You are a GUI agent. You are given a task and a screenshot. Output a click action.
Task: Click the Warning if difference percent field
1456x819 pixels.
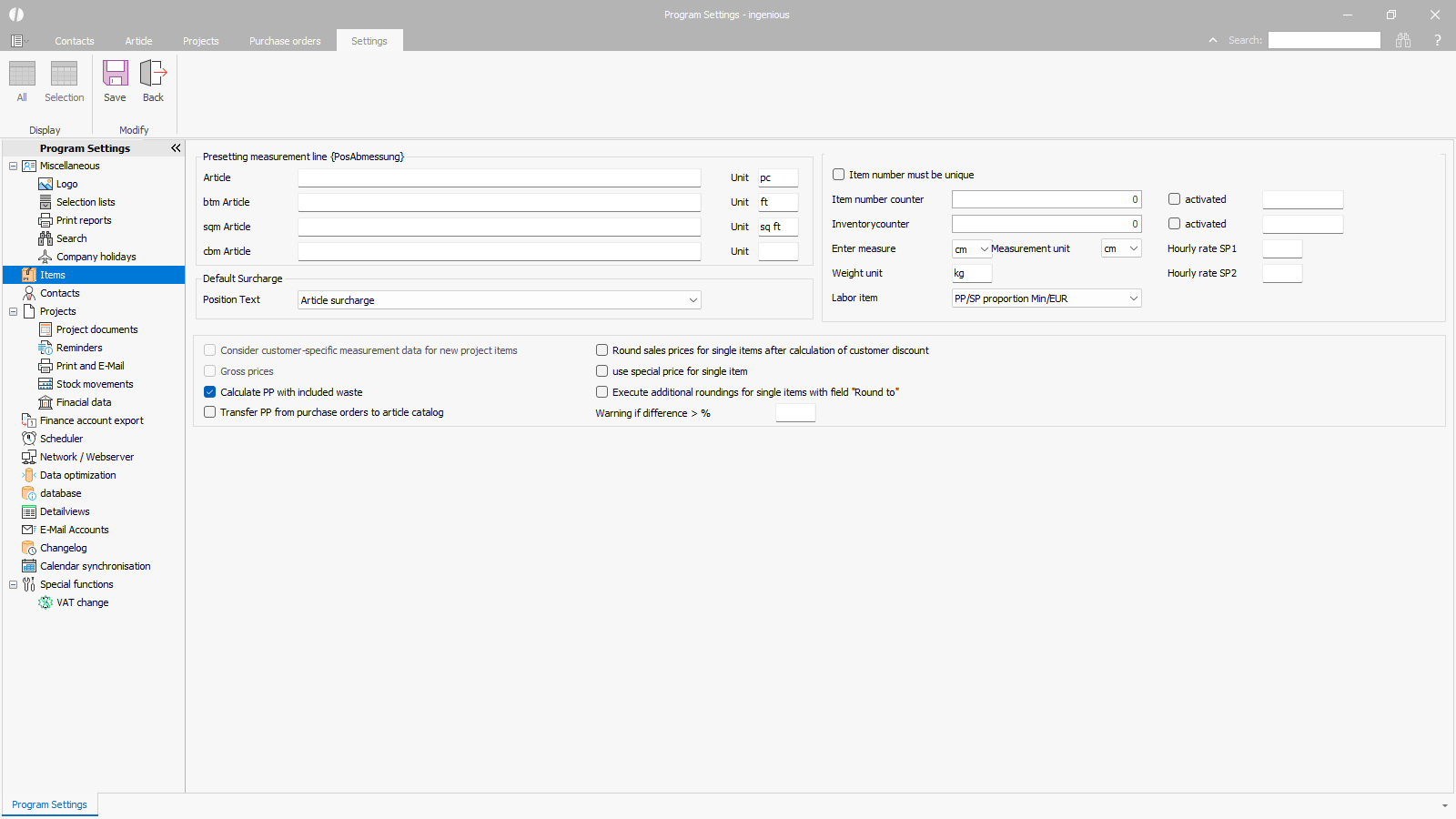click(x=794, y=413)
